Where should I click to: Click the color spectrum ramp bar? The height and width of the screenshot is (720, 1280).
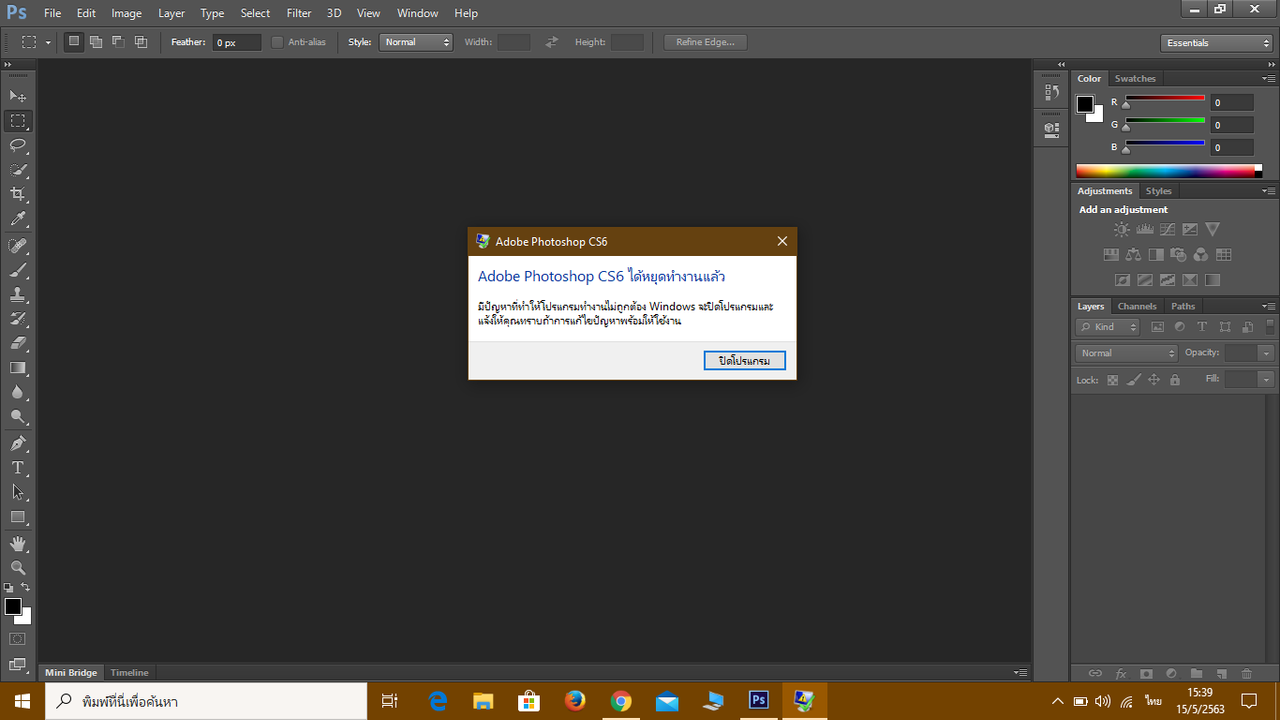point(1168,171)
